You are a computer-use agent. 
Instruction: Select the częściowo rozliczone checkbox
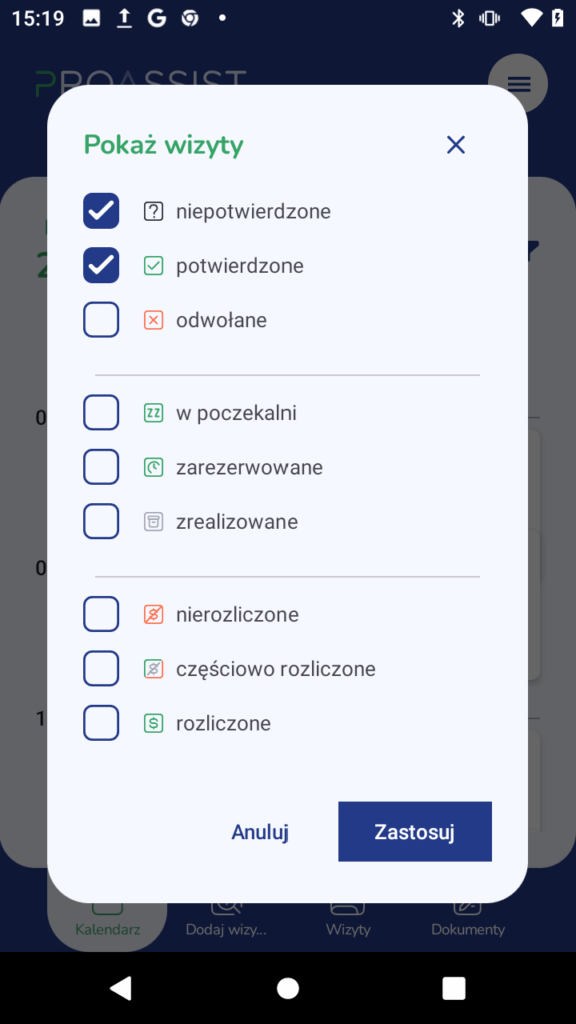point(101,668)
